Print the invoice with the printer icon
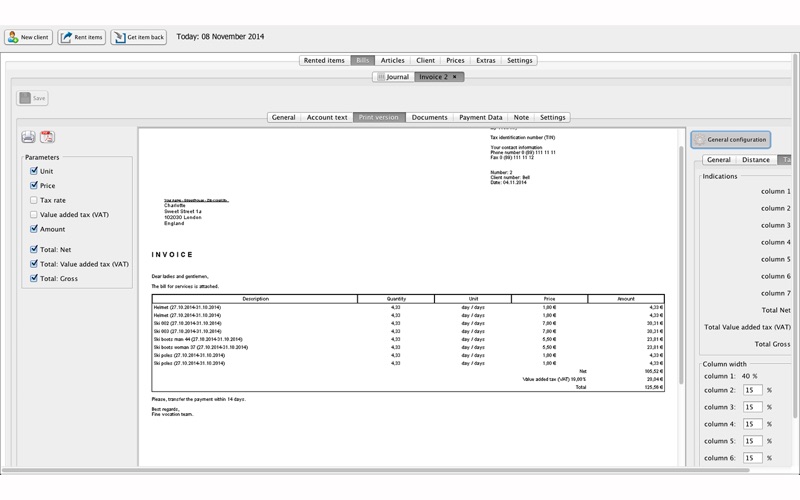Viewport: 800px width, 500px height. tap(29, 137)
